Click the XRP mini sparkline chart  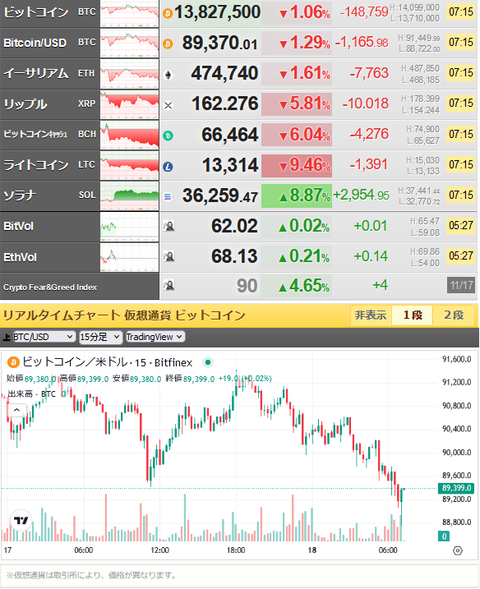129,104
